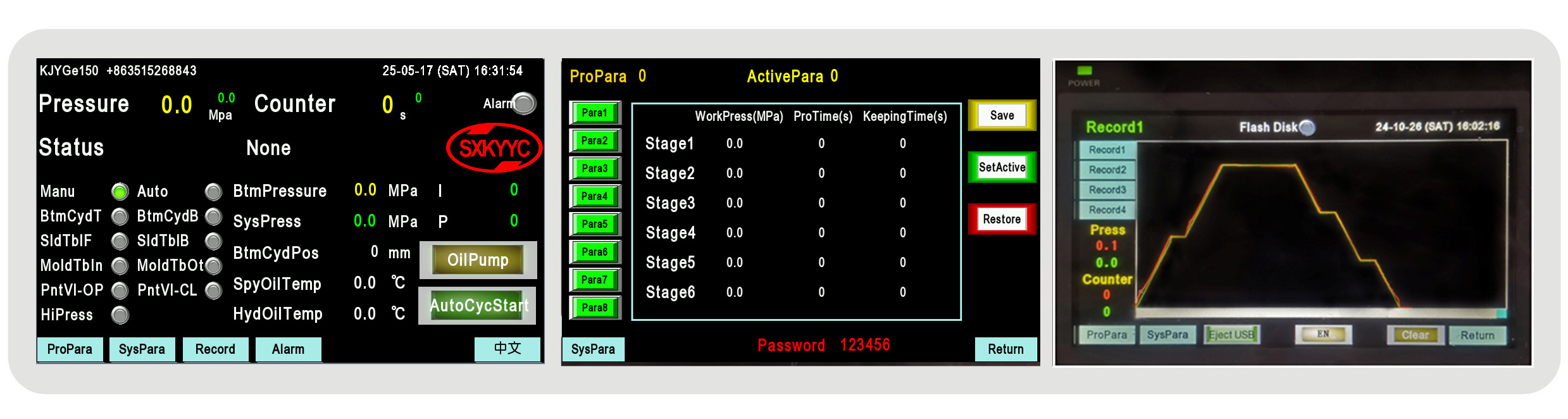Screen dimensions: 1568x419
Task: Select Record3 from the record list
Action: pos(1107,190)
